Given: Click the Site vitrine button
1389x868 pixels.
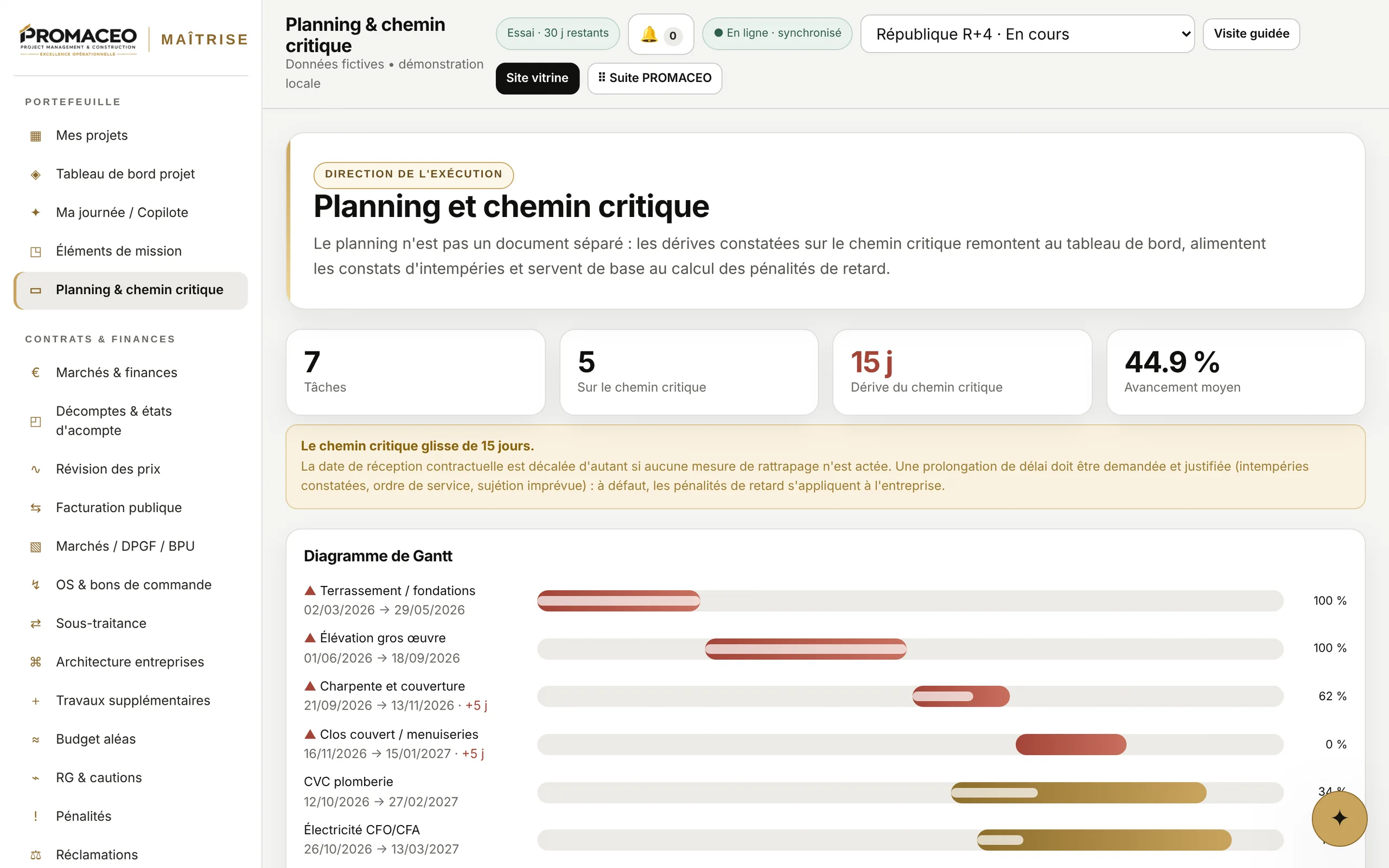Looking at the screenshot, I should [x=537, y=78].
